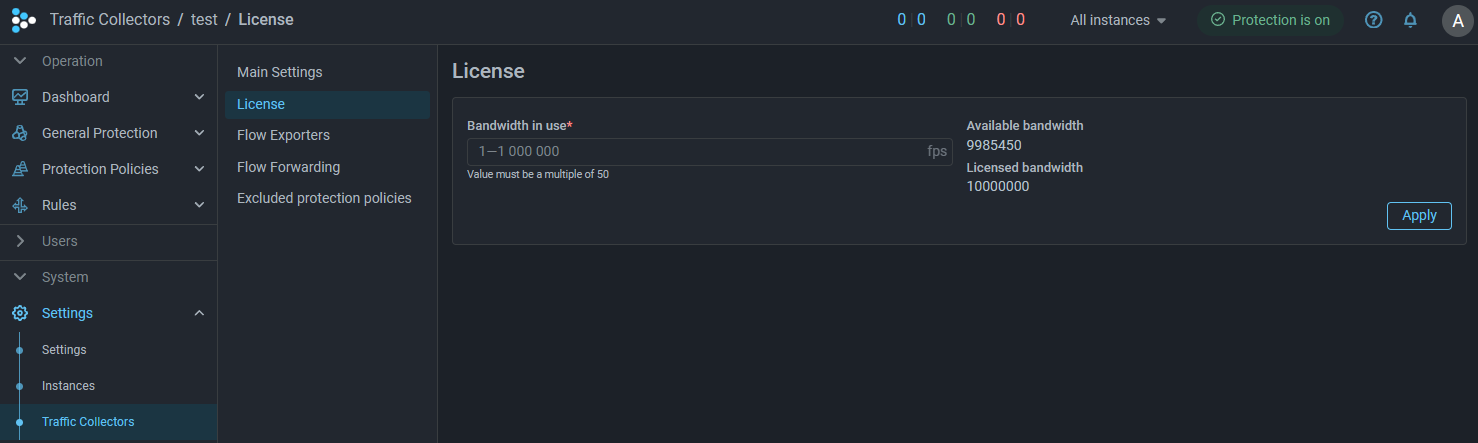Click the Apply button
Image resolution: width=1478 pixels, height=443 pixels.
pos(1418,215)
